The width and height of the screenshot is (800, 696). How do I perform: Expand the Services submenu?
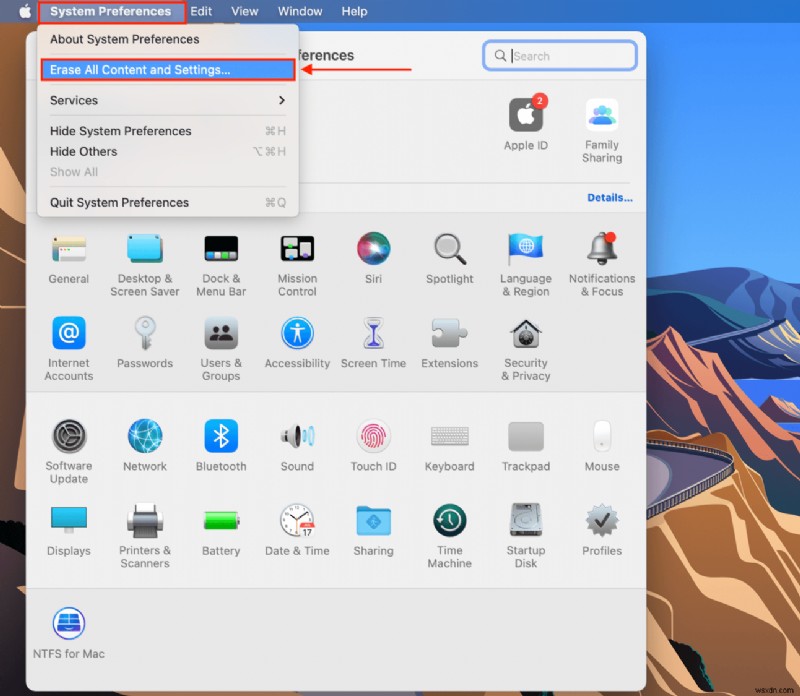pos(73,100)
